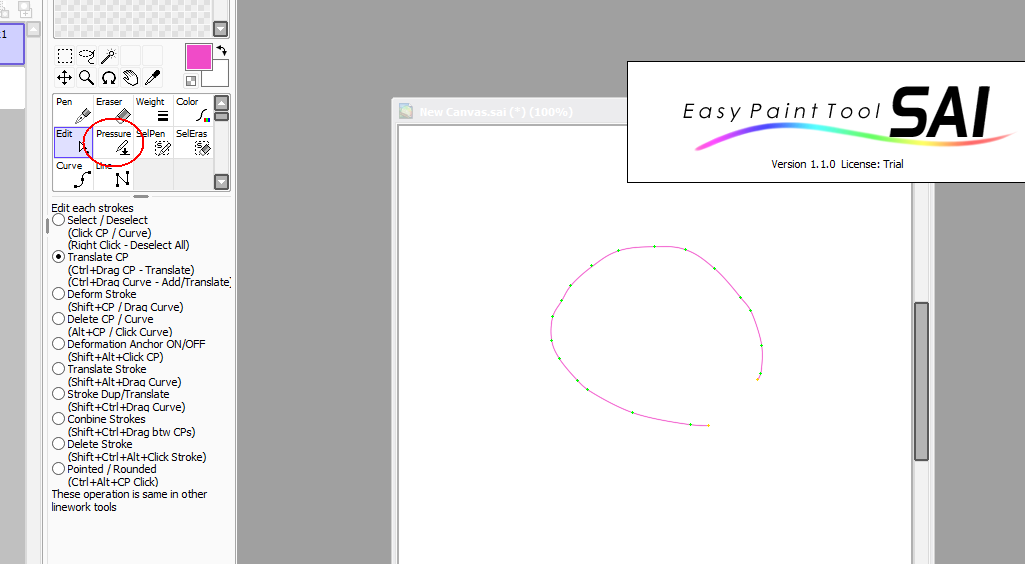Enable Delete CP / Curve mode
Viewport: 1025px width, 564px height.
pos(59,319)
